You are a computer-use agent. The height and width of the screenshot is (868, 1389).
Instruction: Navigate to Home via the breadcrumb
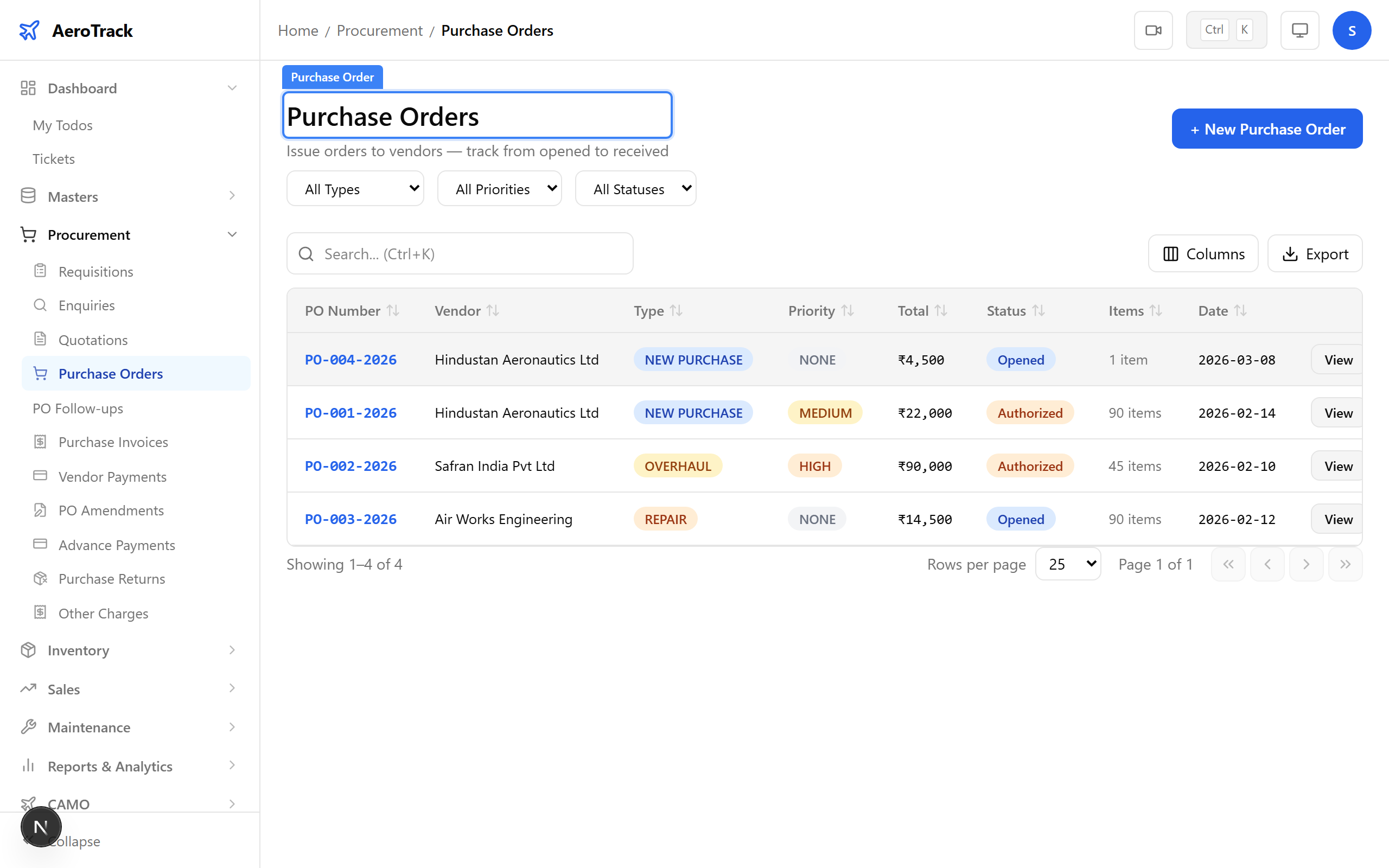tap(297, 30)
